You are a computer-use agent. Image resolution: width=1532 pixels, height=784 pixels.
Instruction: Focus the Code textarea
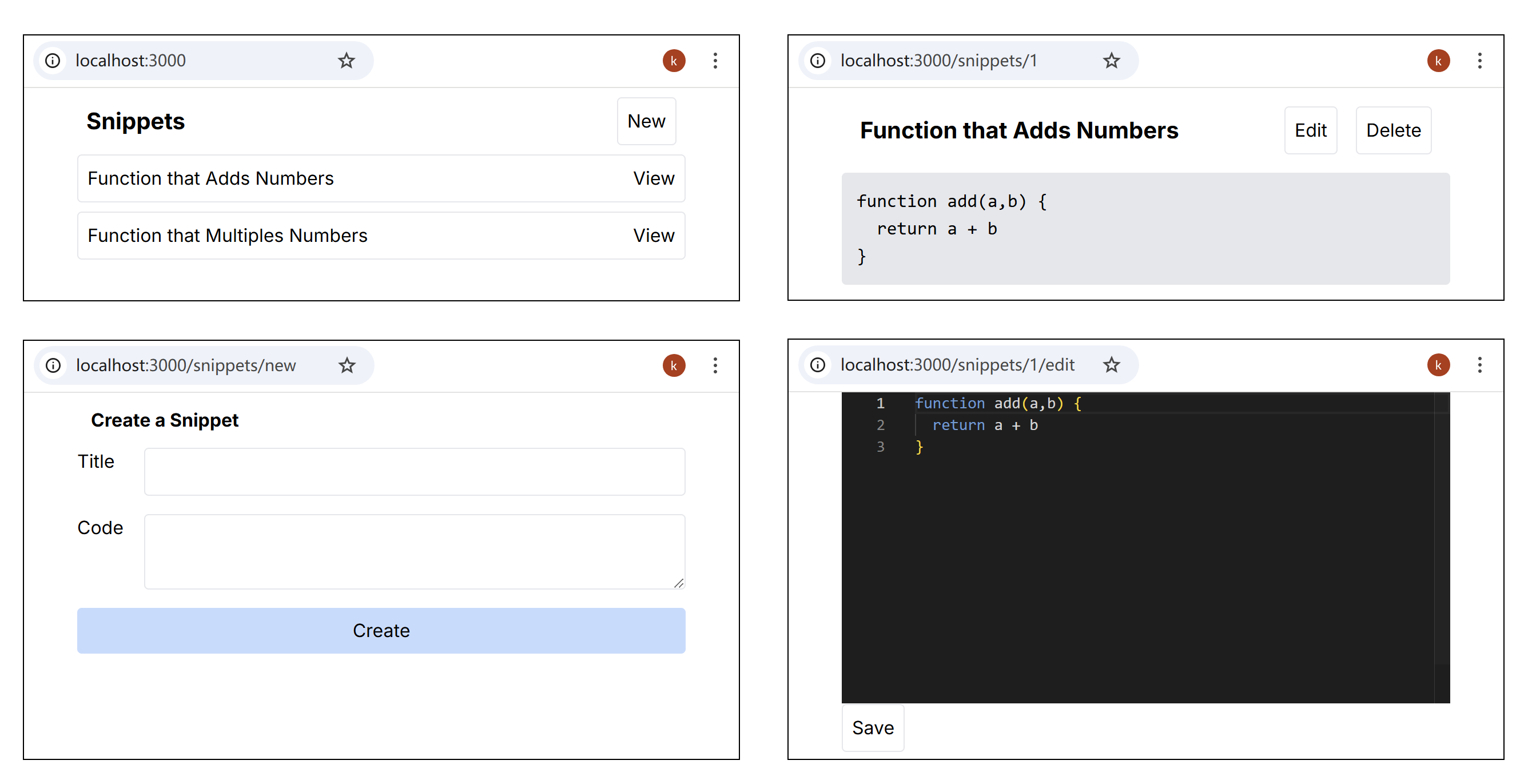click(414, 552)
